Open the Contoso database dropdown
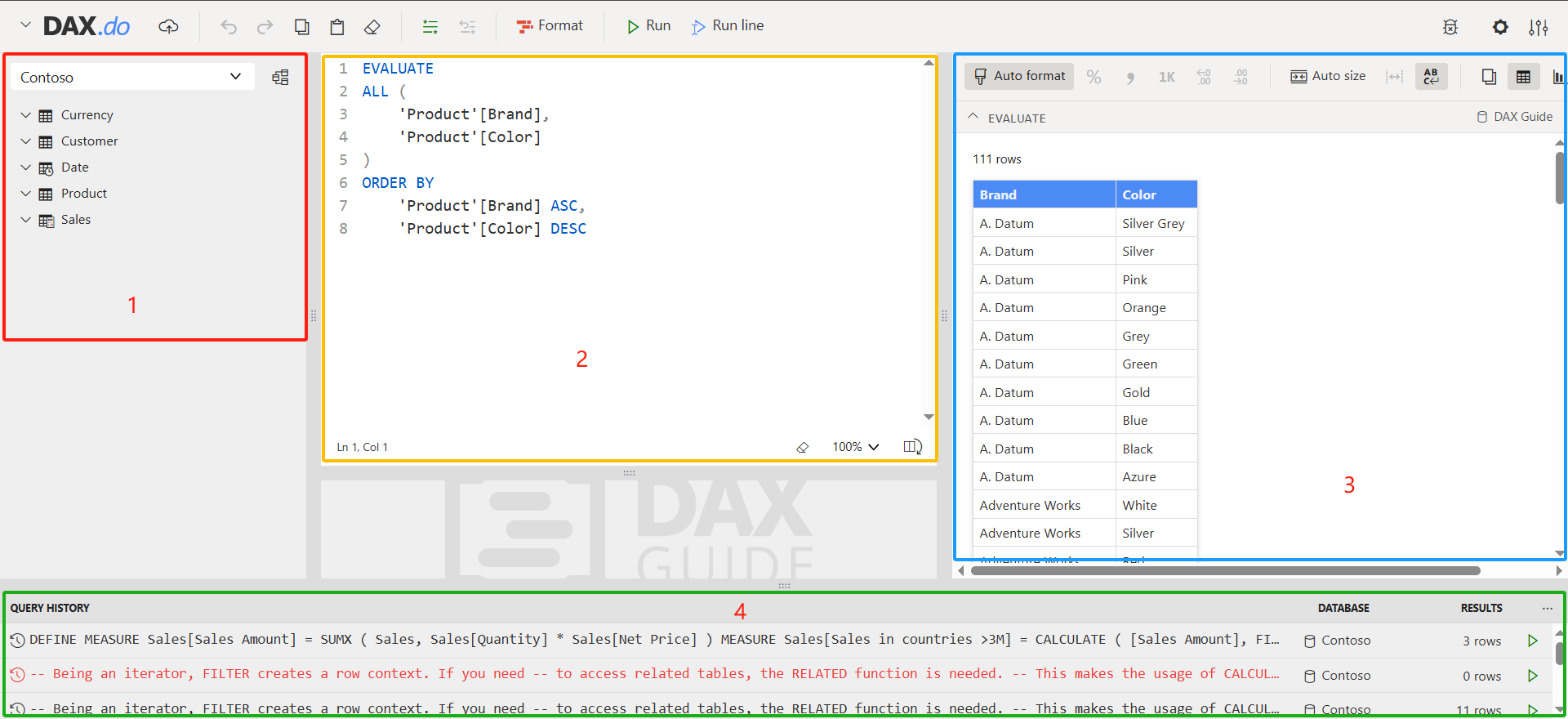The width and height of the screenshot is (1568, 719). pyautogui.click(x=132, y=77)
